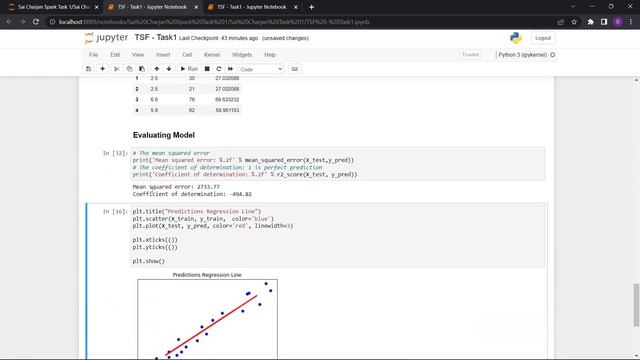Go forward with the browser forward arrow
The width and height of the screenshot is (640, 360).
(x=22, y=22)
